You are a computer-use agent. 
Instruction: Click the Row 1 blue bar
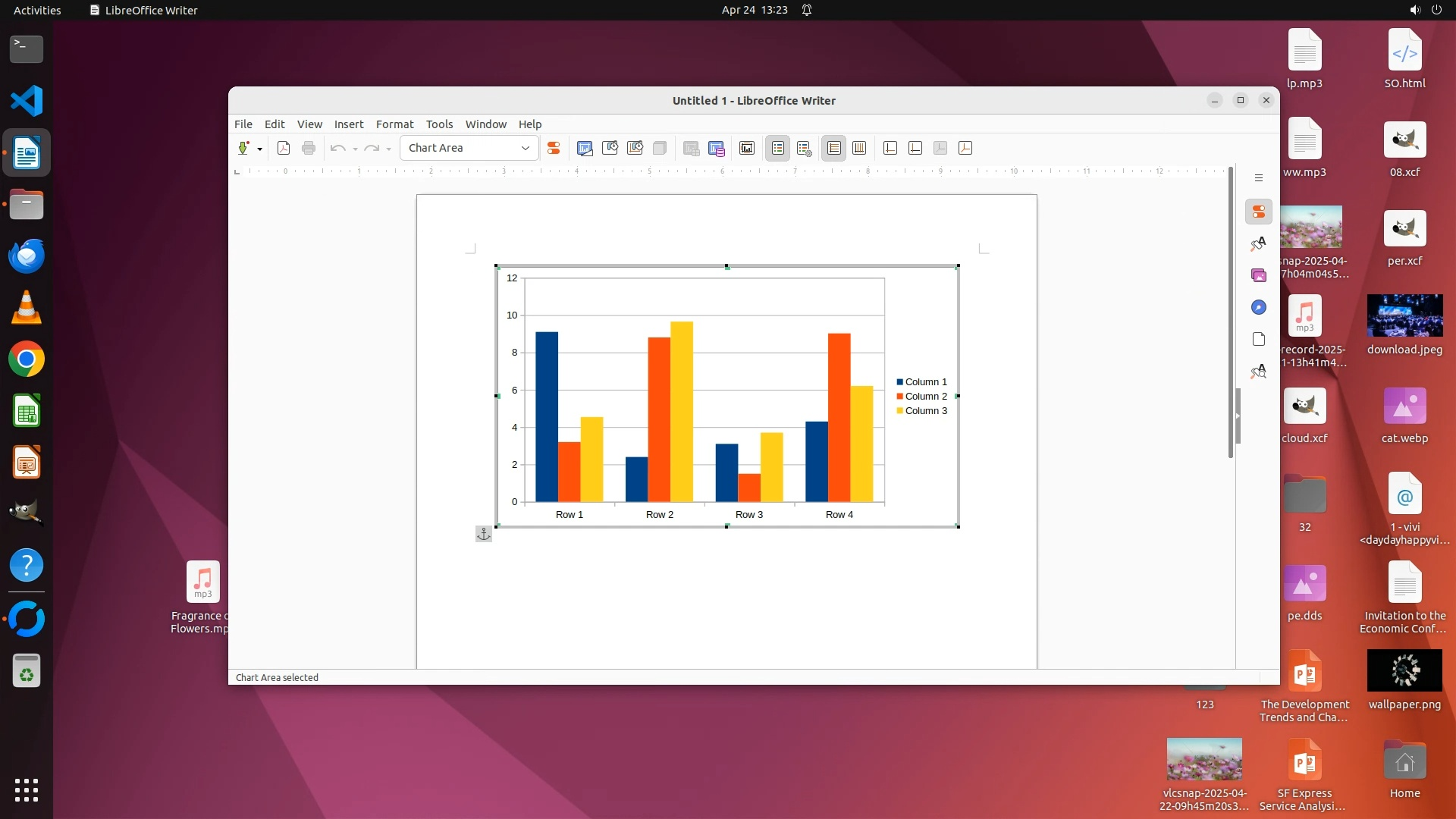(546, 417)
